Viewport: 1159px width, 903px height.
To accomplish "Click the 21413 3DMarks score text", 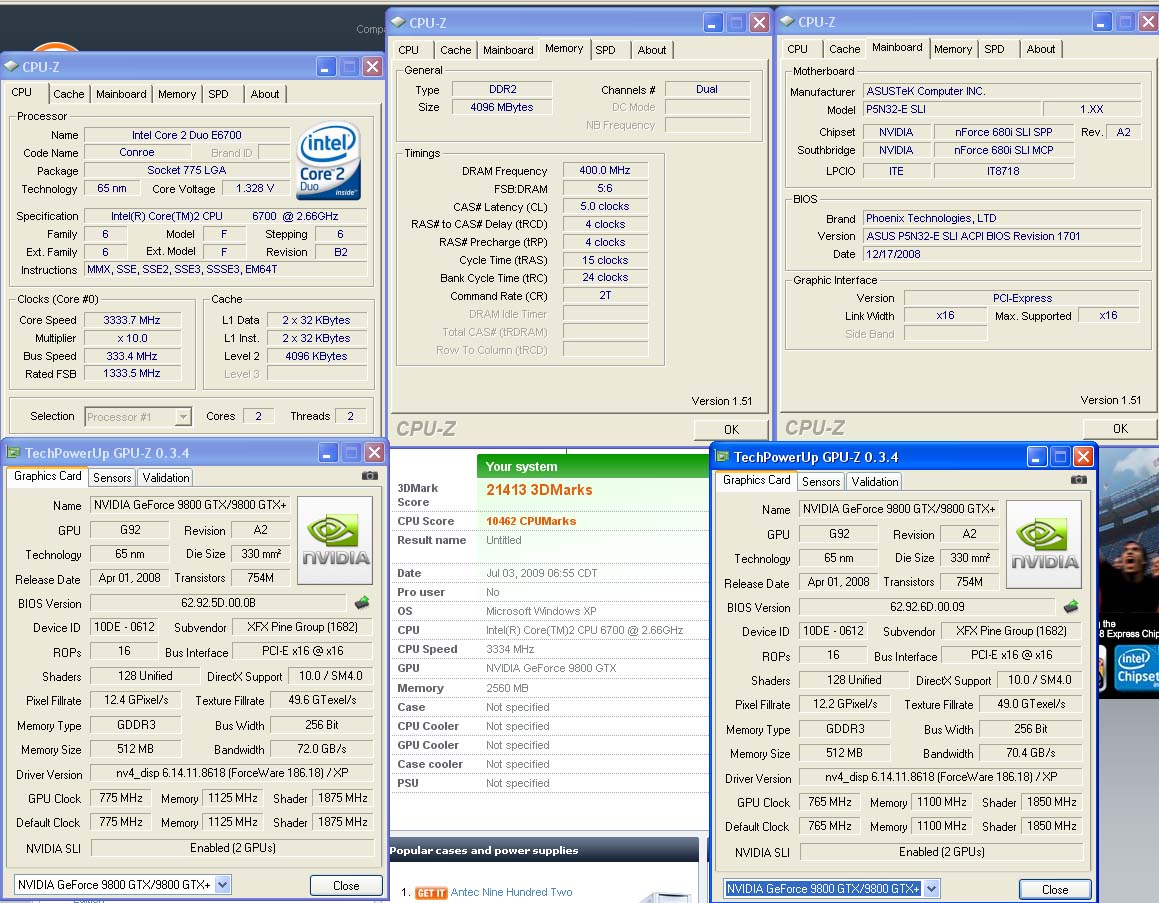I will [539, 490].
